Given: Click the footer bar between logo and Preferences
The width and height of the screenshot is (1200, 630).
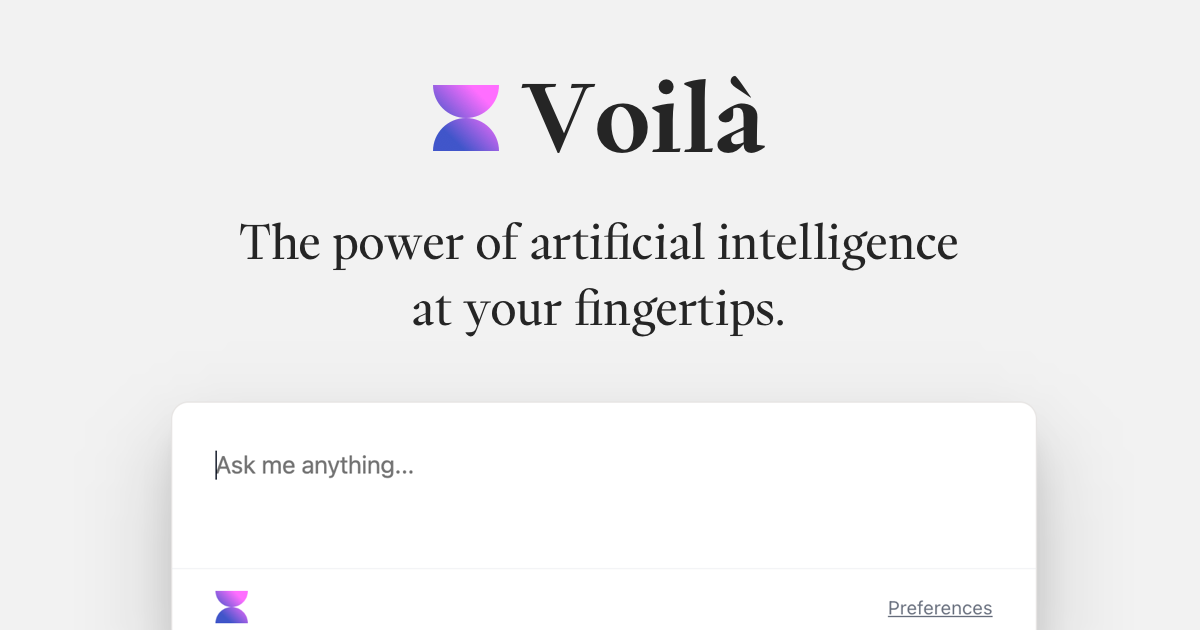Looking at the screenshot, I should coord(568,608).
